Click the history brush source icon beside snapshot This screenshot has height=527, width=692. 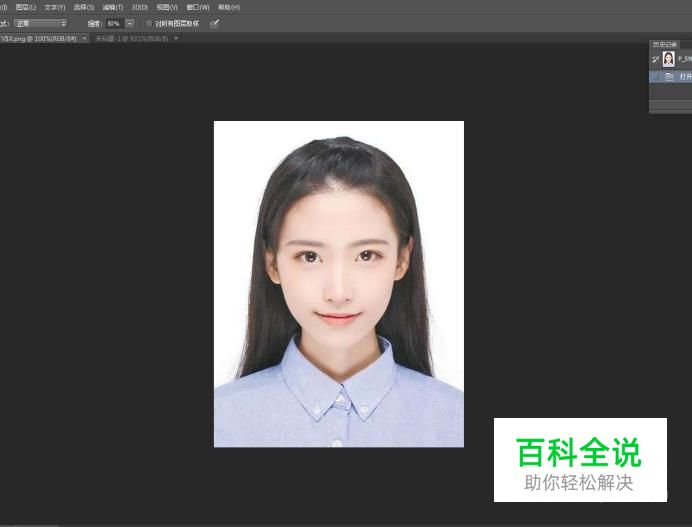pos(655,59)
